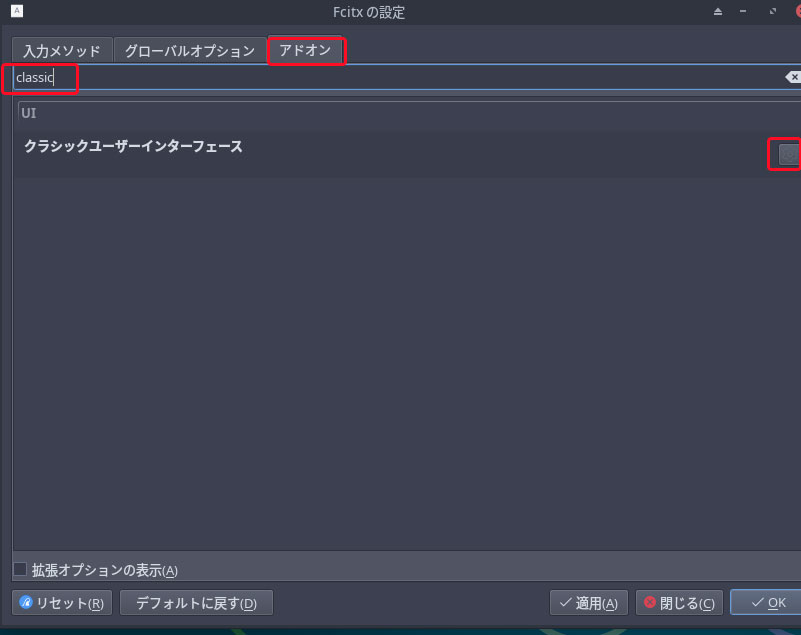Confirm with the OK button
Viewport: 801px width, 635px height.
coord(767,603)
